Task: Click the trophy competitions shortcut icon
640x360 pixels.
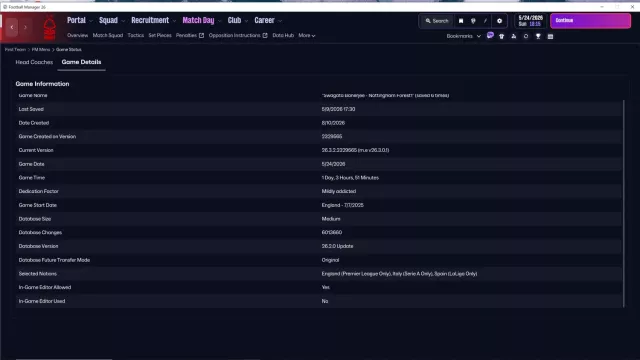Action: (x=538, y=36)
